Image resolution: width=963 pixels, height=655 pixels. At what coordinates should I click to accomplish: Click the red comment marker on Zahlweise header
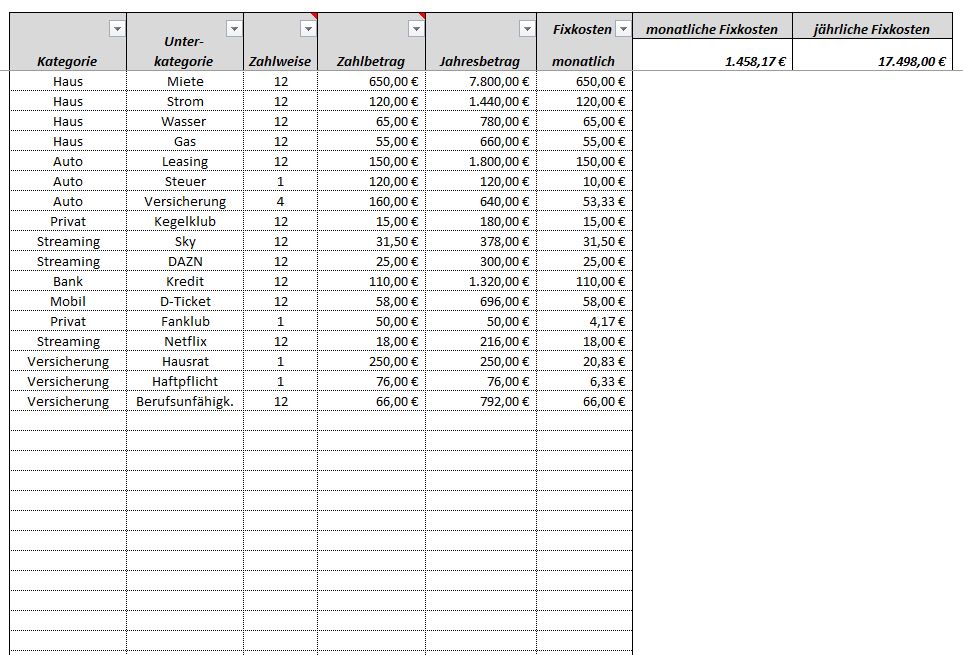pos(314,17)
